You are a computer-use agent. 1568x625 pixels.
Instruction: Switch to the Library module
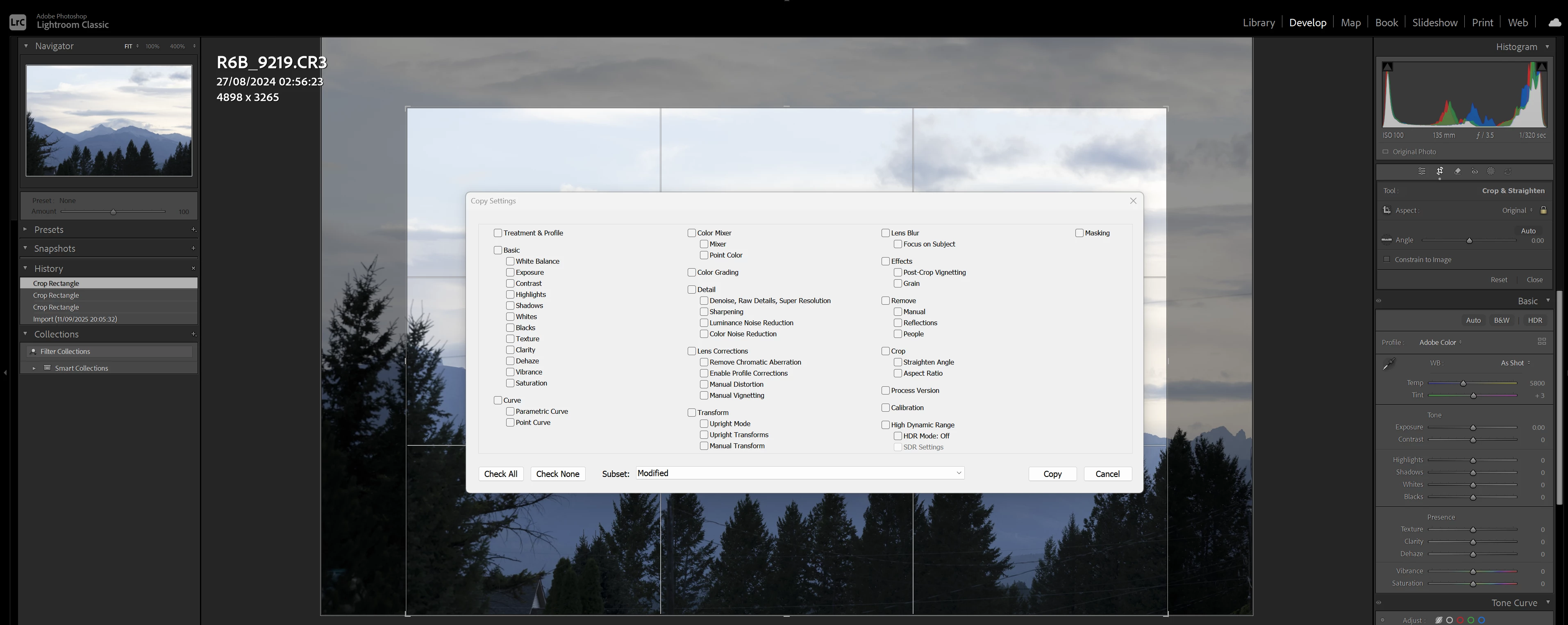[1258, 23]
